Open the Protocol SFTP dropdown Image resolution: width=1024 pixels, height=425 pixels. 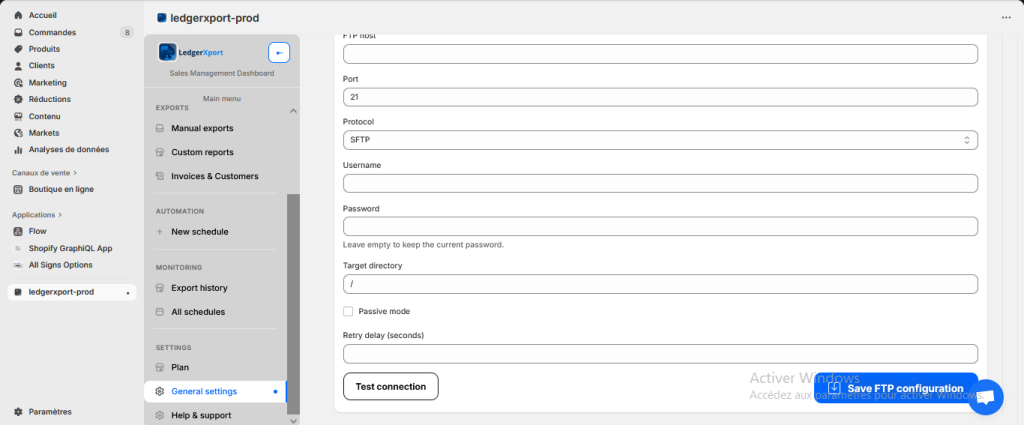660,140
